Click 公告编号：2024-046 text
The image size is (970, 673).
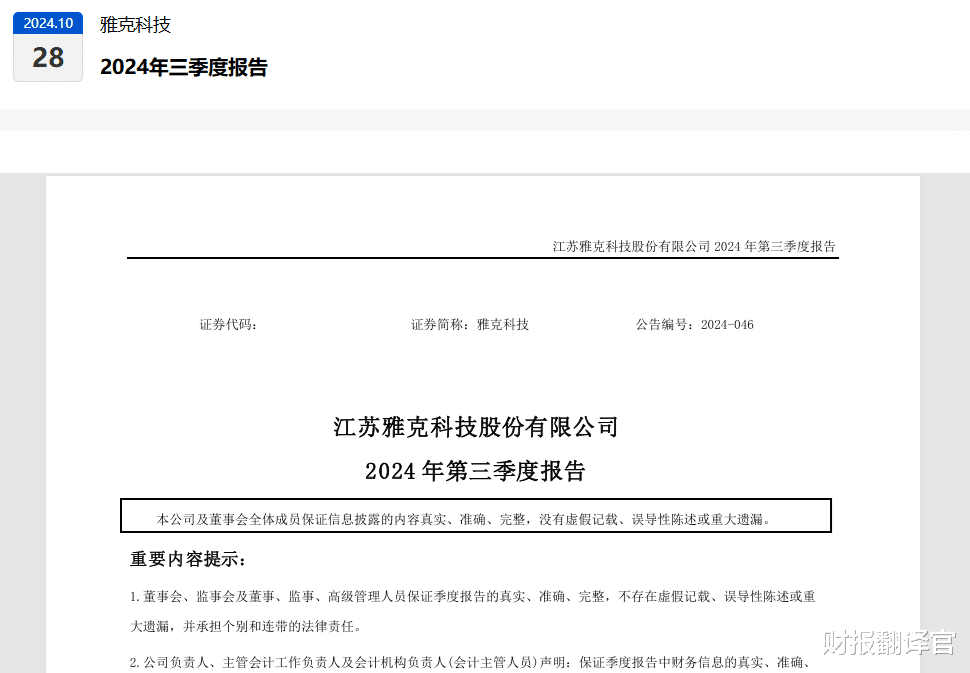click(694, 324)
